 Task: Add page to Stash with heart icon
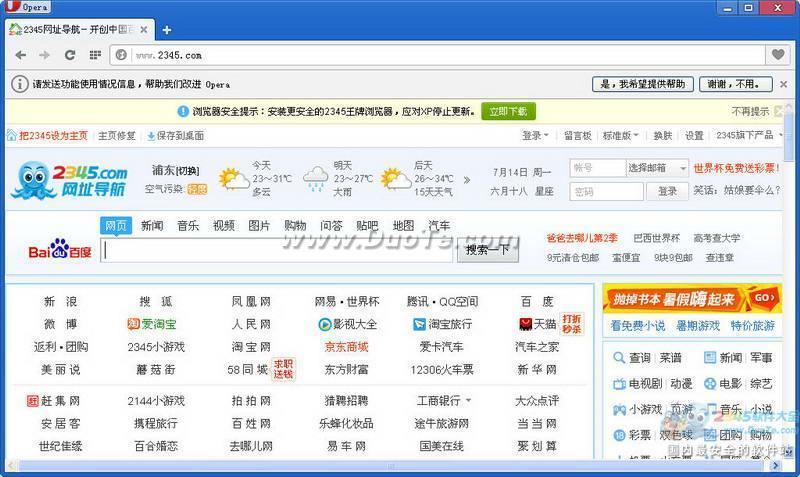(x=778, y=55)
